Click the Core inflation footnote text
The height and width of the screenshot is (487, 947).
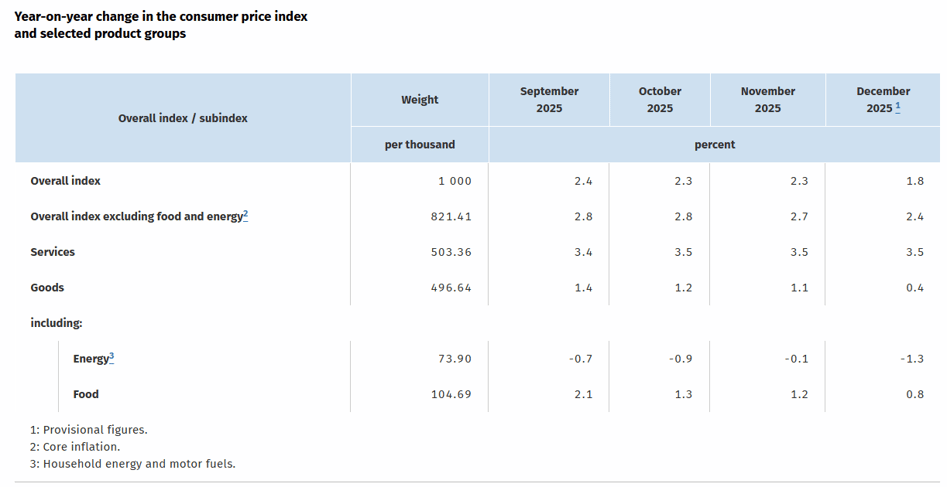coord(75,447)
